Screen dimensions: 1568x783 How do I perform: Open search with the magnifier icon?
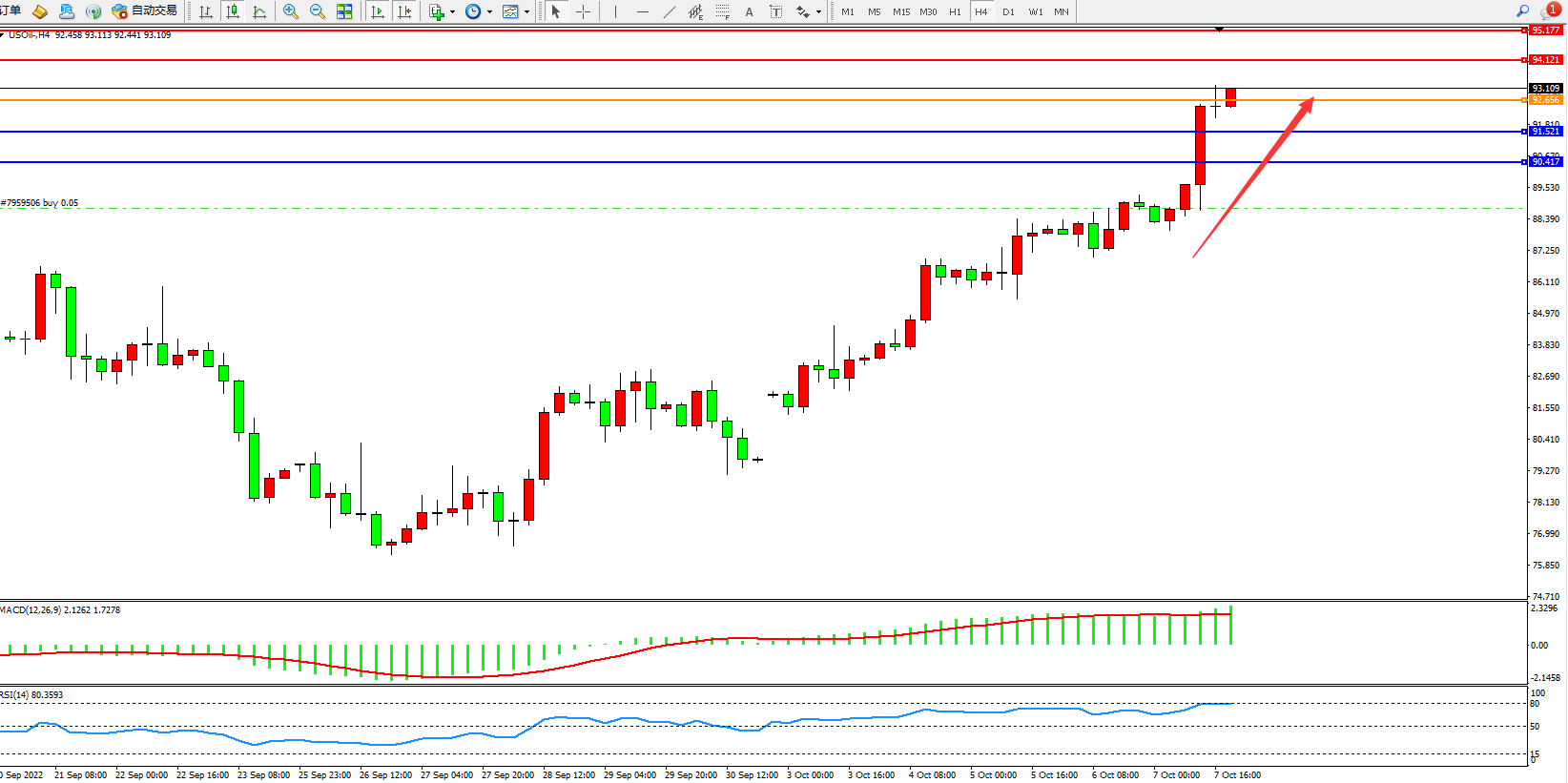click(1522, 10)
